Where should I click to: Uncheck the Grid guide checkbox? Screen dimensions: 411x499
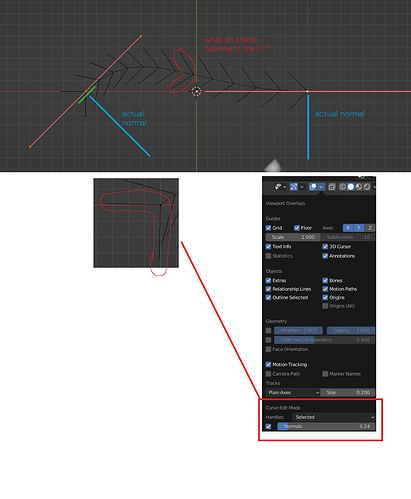coord(268,228)
